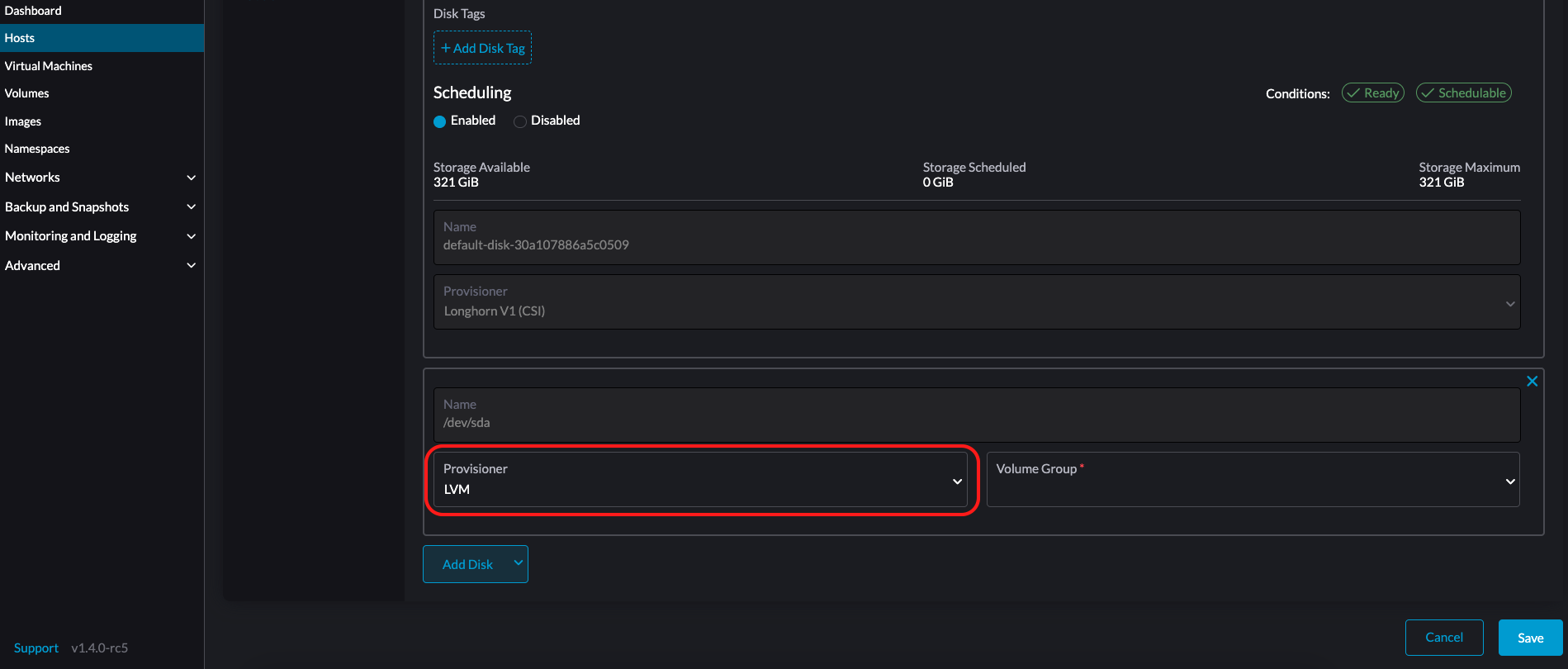Click the Cancel button
This screenshot has height=669, width=1568.
[x=1443, y=638]
